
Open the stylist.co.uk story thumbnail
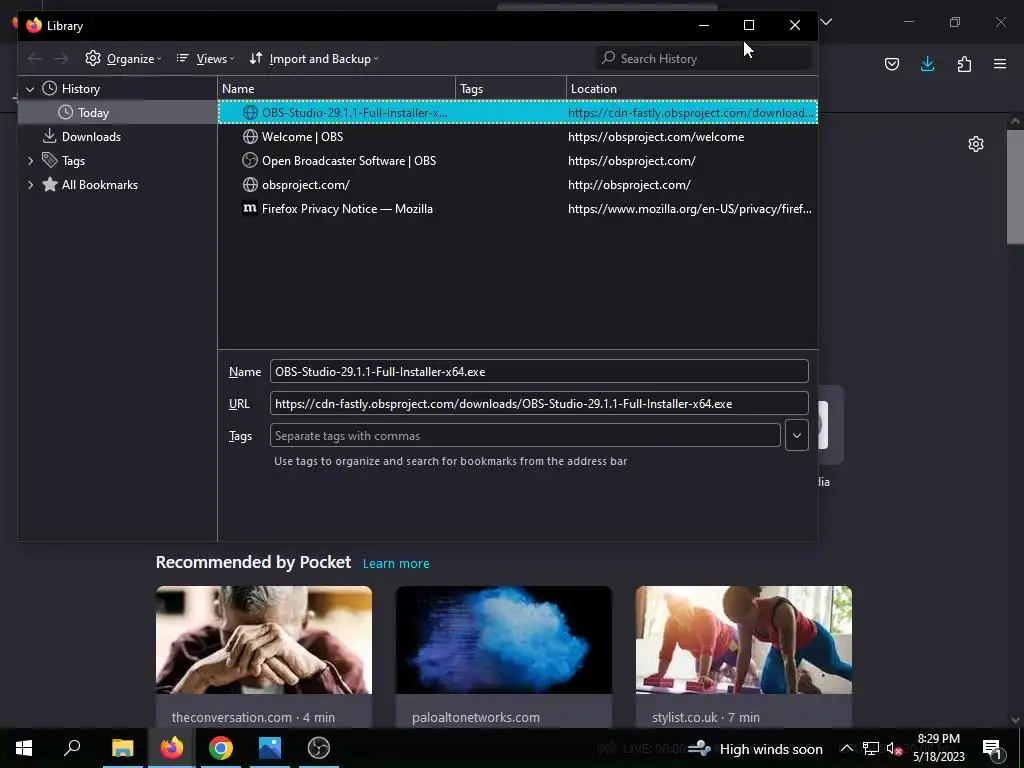point(744,640)
